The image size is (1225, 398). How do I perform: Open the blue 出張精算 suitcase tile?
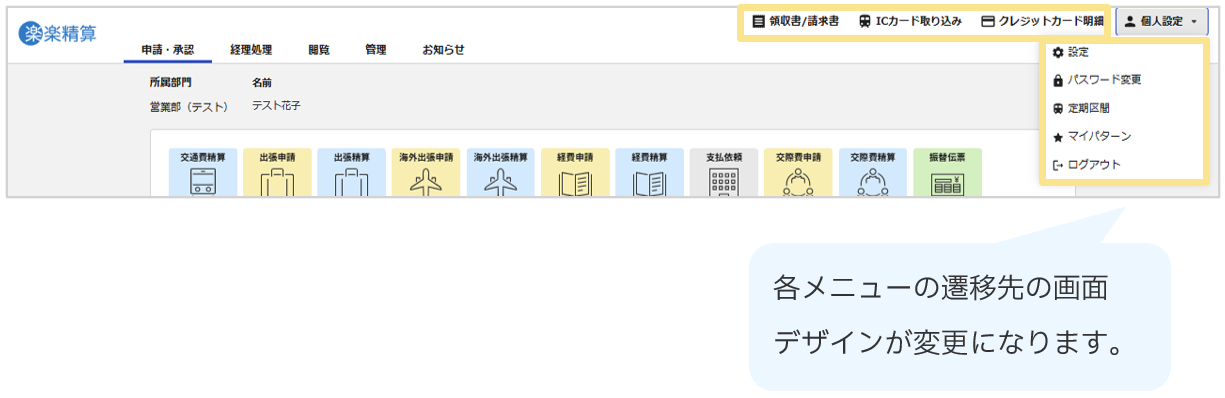pyautogui.click(x=352, y=173)
